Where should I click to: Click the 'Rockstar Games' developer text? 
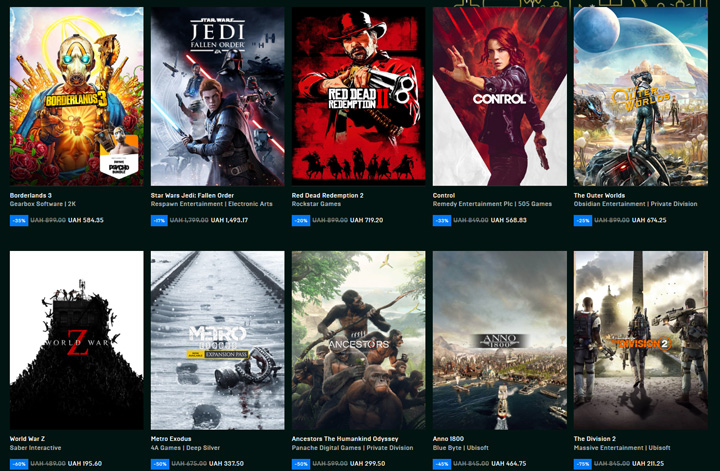point(316,204)
